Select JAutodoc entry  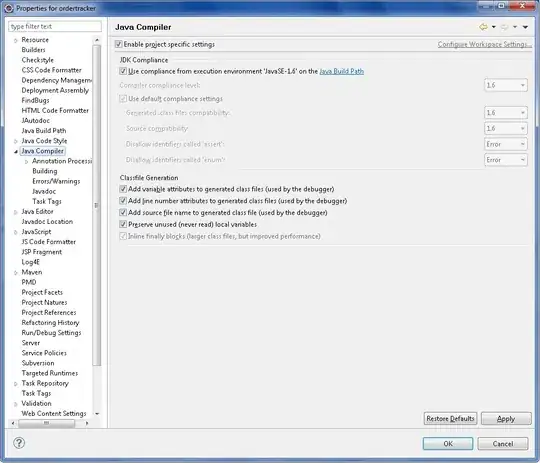click(x=35, y=121)
